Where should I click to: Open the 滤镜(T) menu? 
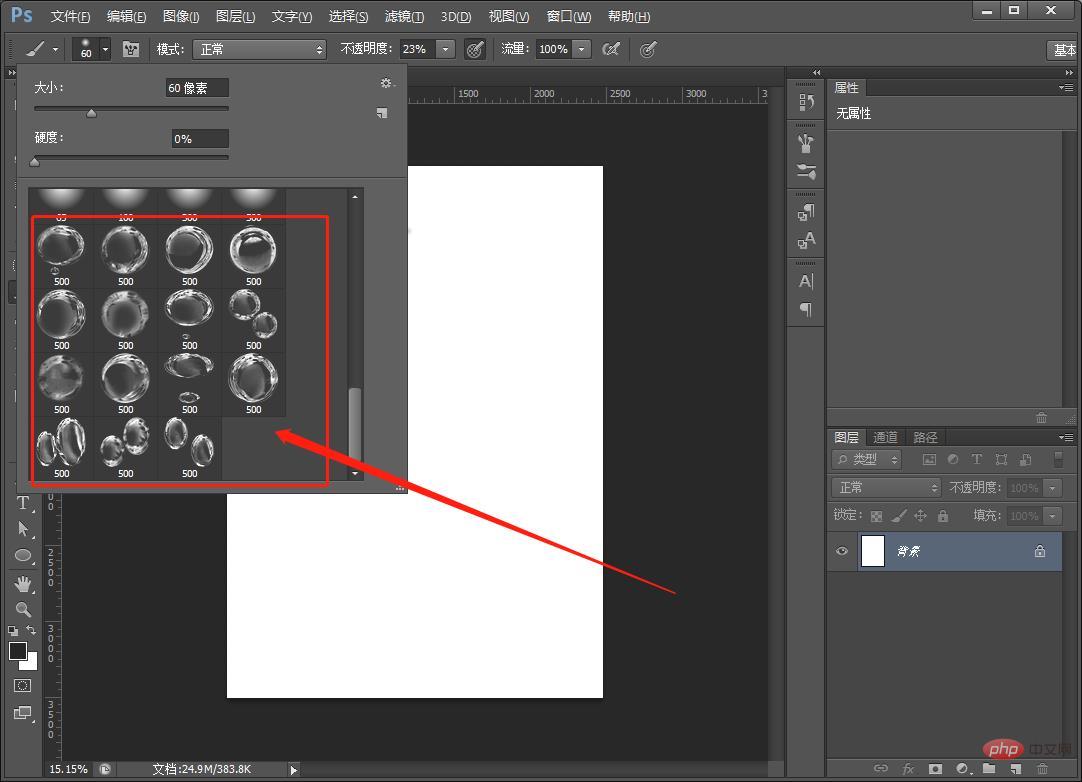(x=404, y=17)
